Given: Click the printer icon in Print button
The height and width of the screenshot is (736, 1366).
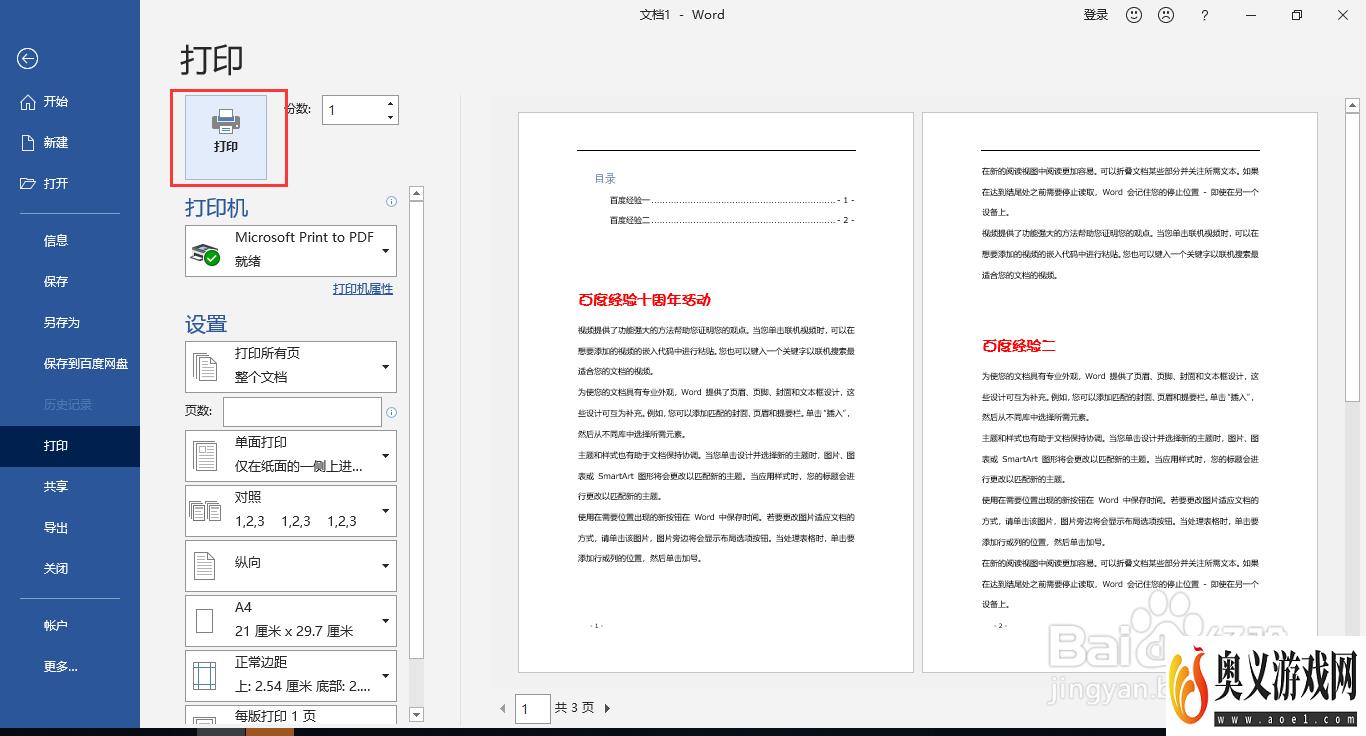Looking at the screenshot, I should (226, 122).
